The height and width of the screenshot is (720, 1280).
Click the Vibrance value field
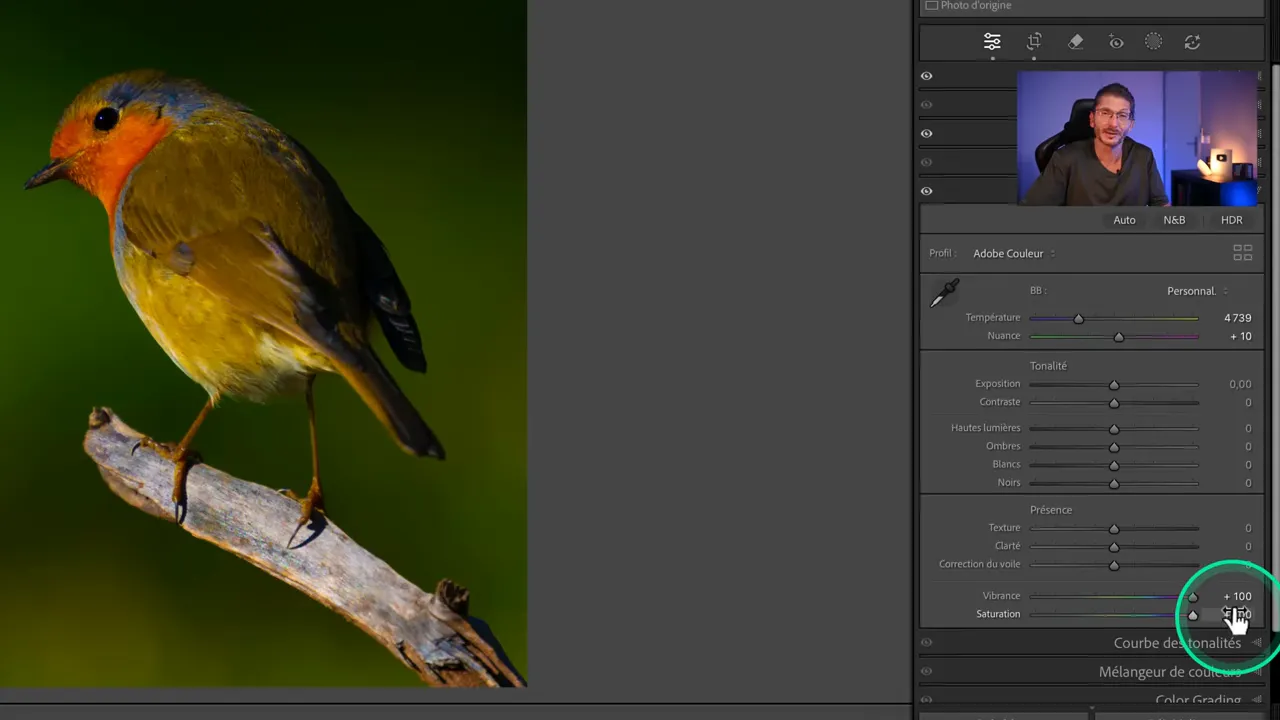point(1237,596)
